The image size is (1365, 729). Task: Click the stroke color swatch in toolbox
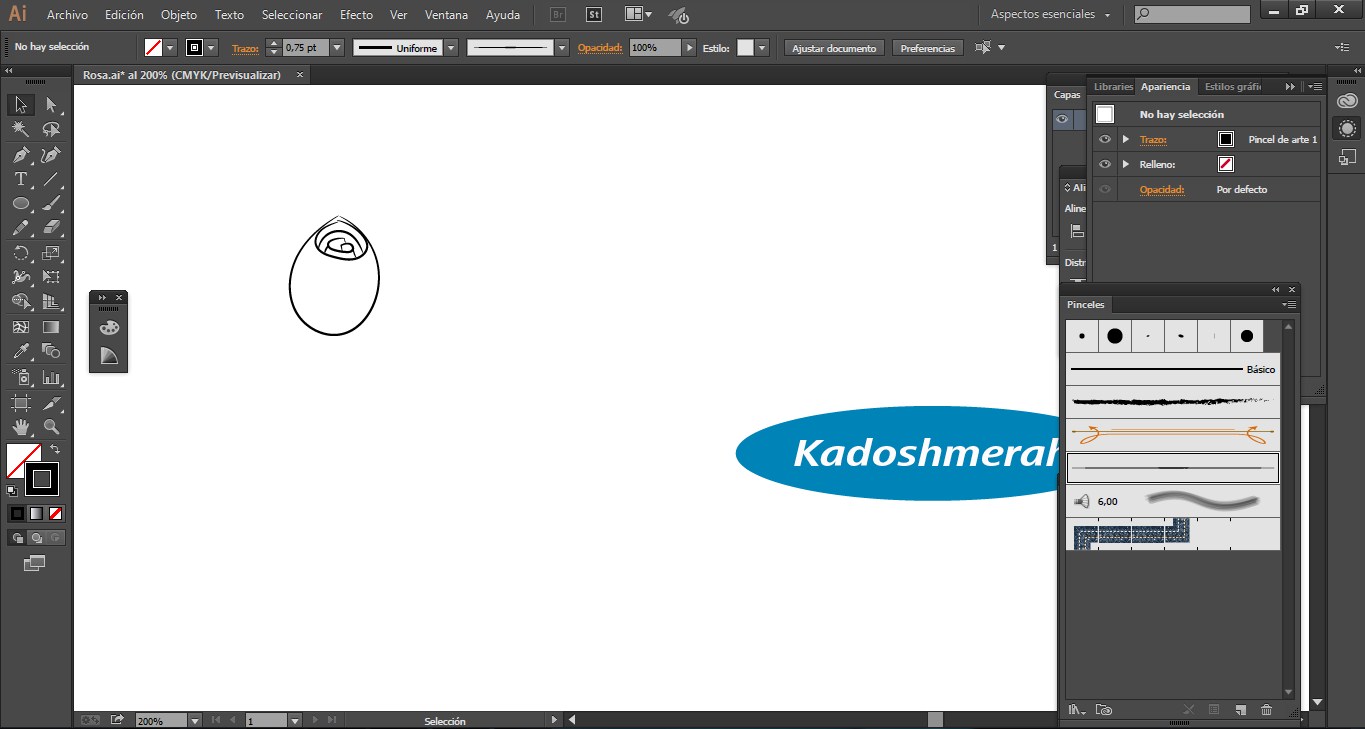(42, 479)
